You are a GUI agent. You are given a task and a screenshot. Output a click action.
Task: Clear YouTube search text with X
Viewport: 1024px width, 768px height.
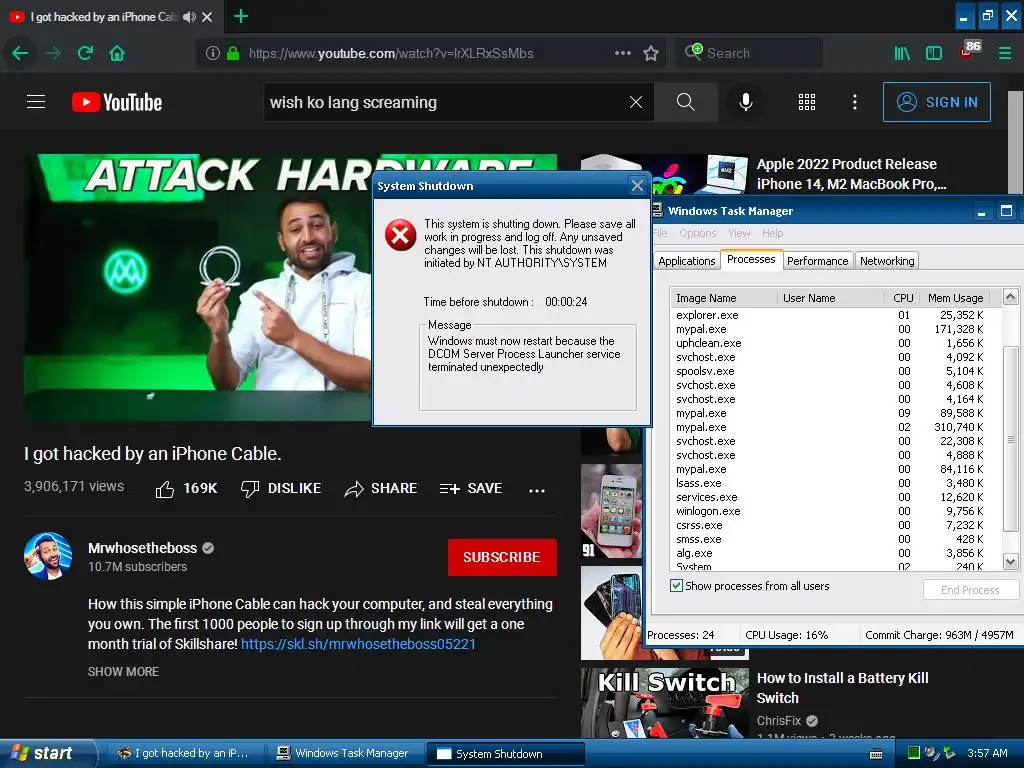click(x=635, y=102)
